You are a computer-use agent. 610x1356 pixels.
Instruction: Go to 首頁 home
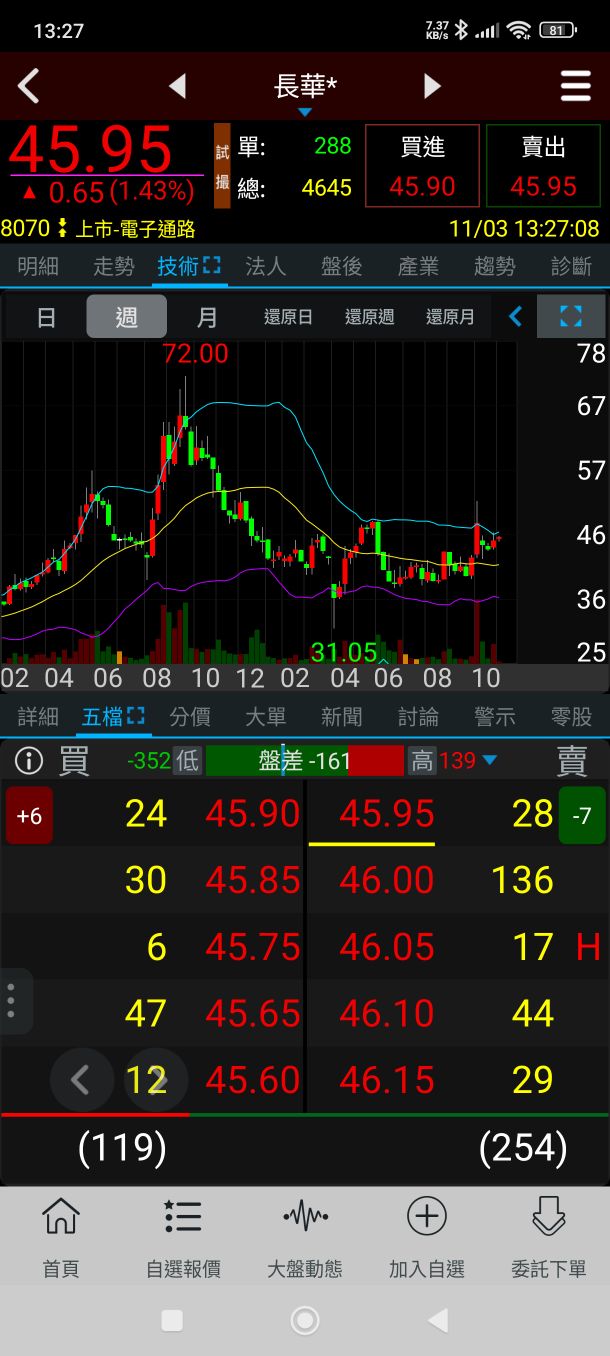(x=61, y=1238)
